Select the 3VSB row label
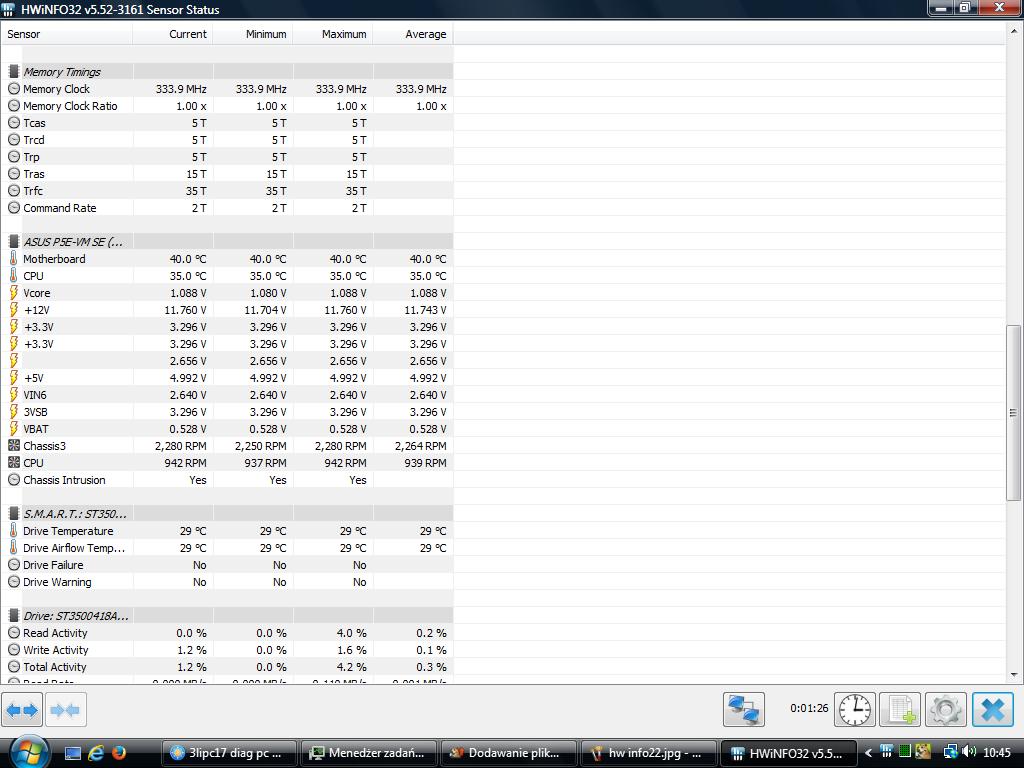 click(x=35, y=412)
